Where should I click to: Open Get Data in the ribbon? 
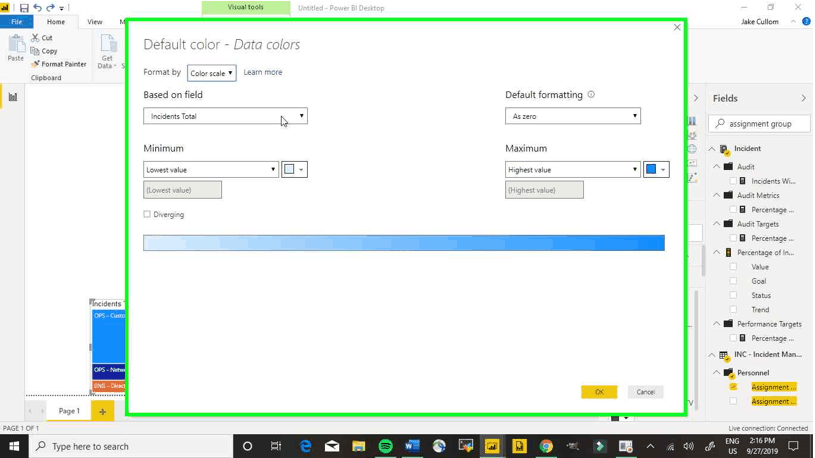pyautogui.click(x=108, y=51)
